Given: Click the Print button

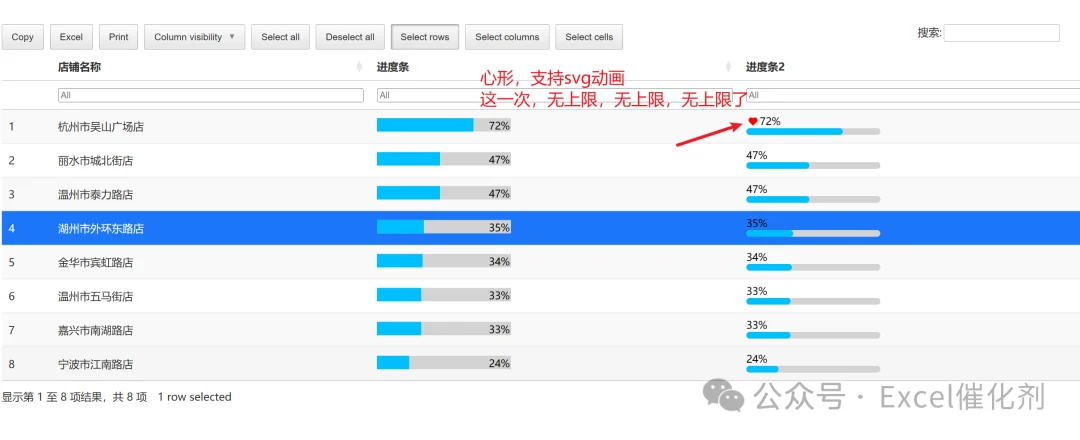Looking at the screenshot, I should click(x=118, y=37).
